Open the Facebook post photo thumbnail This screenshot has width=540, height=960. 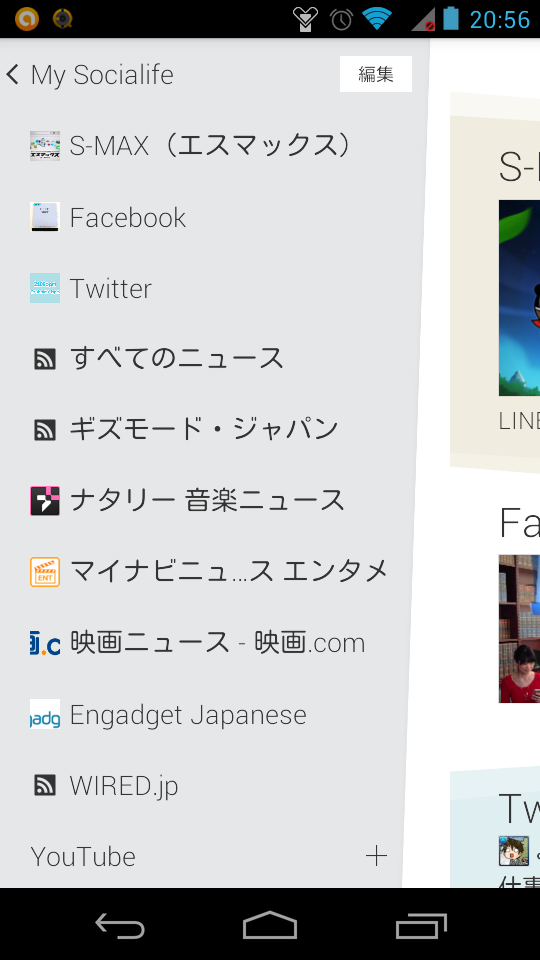[x=519, y=629]
